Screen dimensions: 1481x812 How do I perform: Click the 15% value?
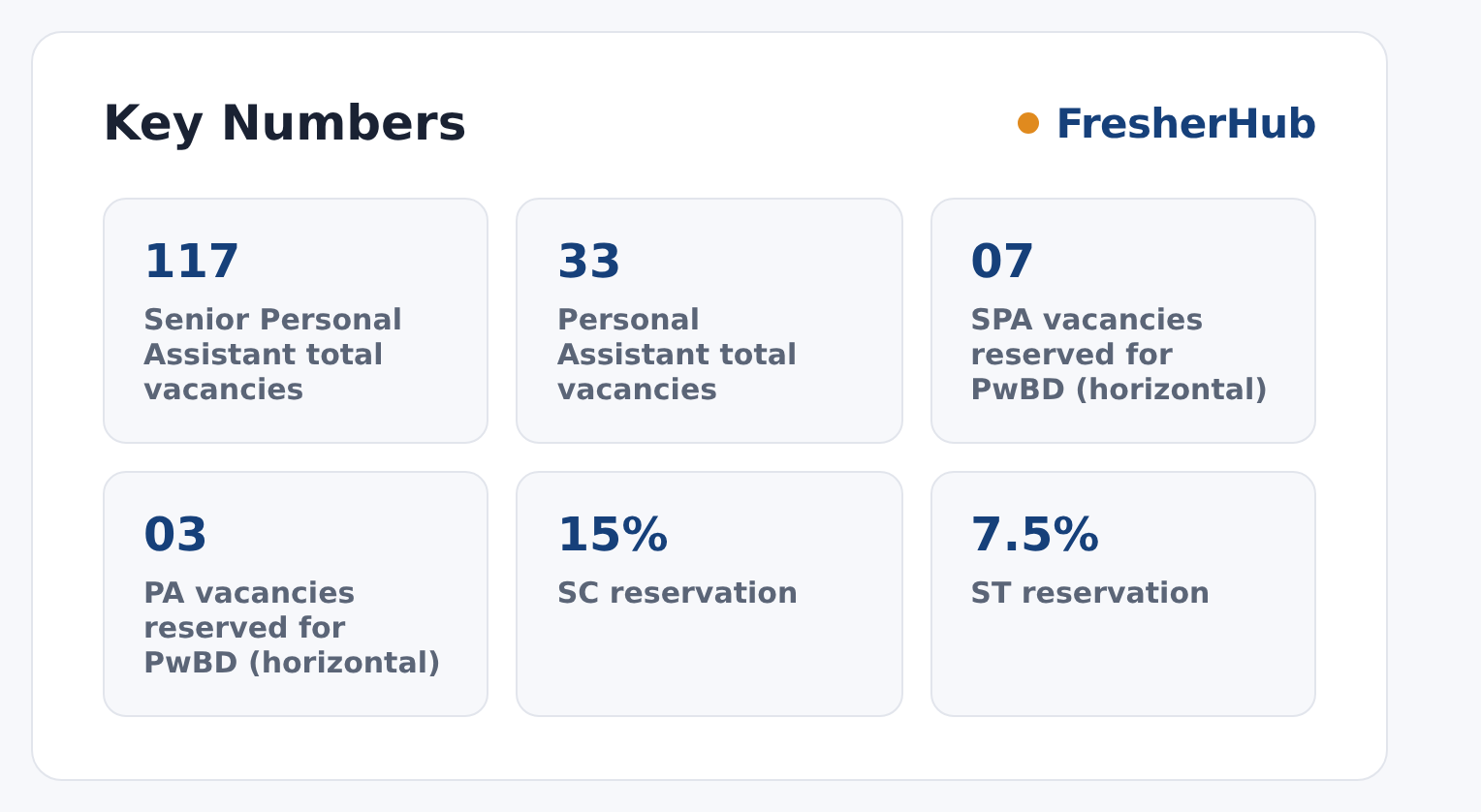[x=613, y=535]
